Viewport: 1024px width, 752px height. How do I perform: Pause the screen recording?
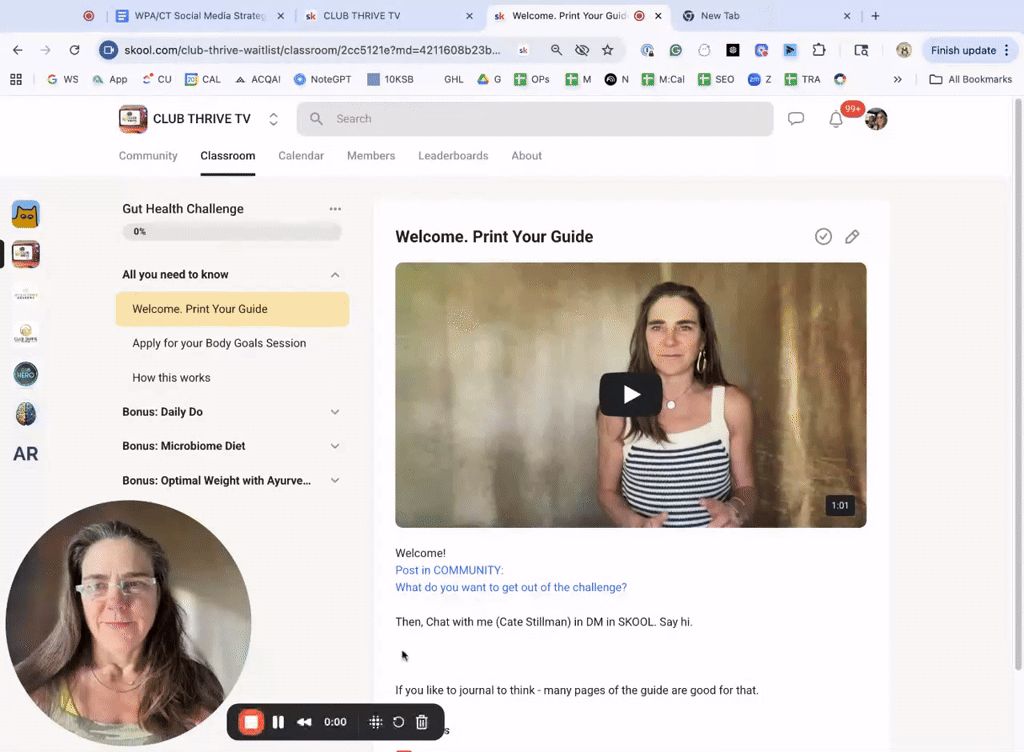coord(278,722)
